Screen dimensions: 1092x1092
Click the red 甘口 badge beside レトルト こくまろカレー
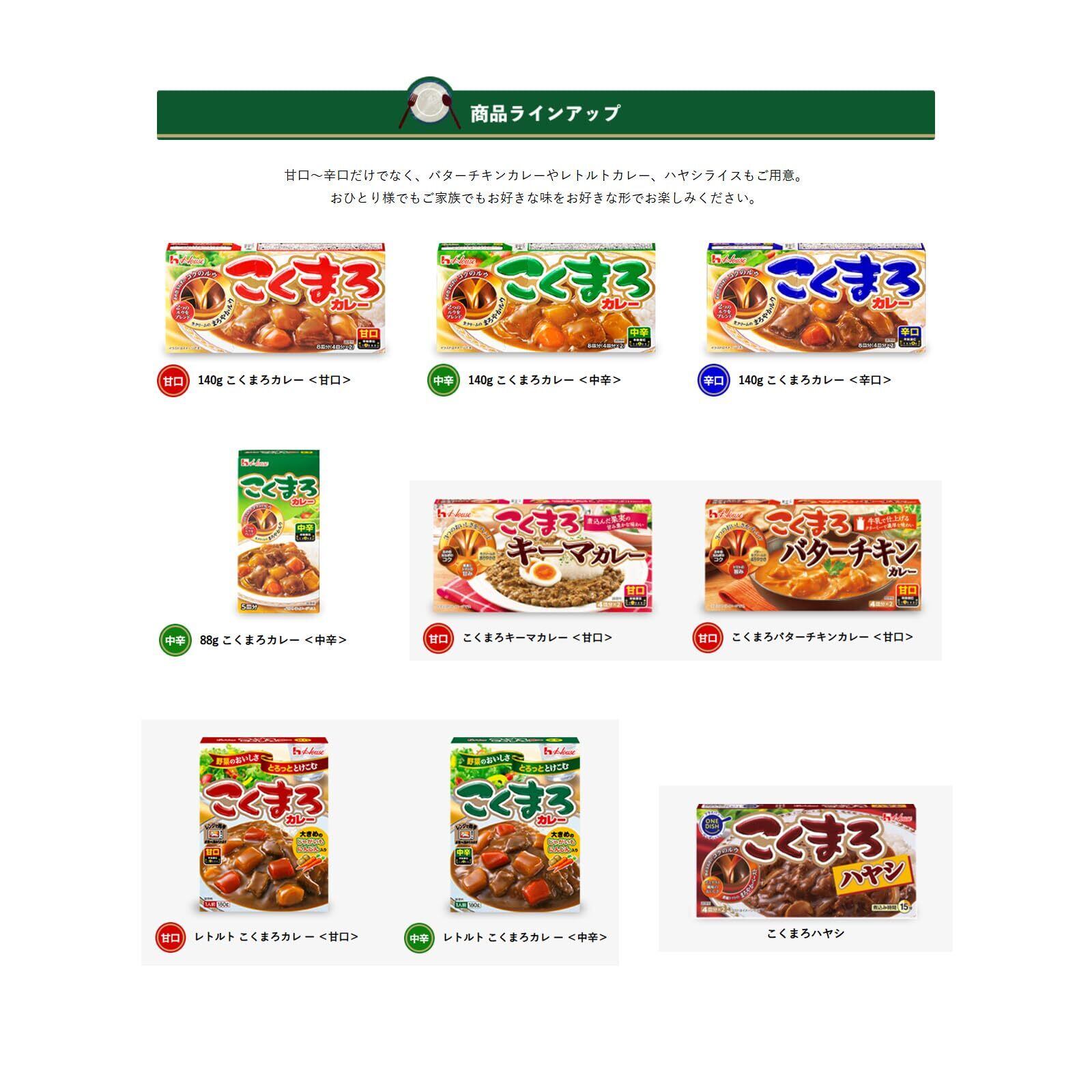pyautogui.click(x=171, y=938)
